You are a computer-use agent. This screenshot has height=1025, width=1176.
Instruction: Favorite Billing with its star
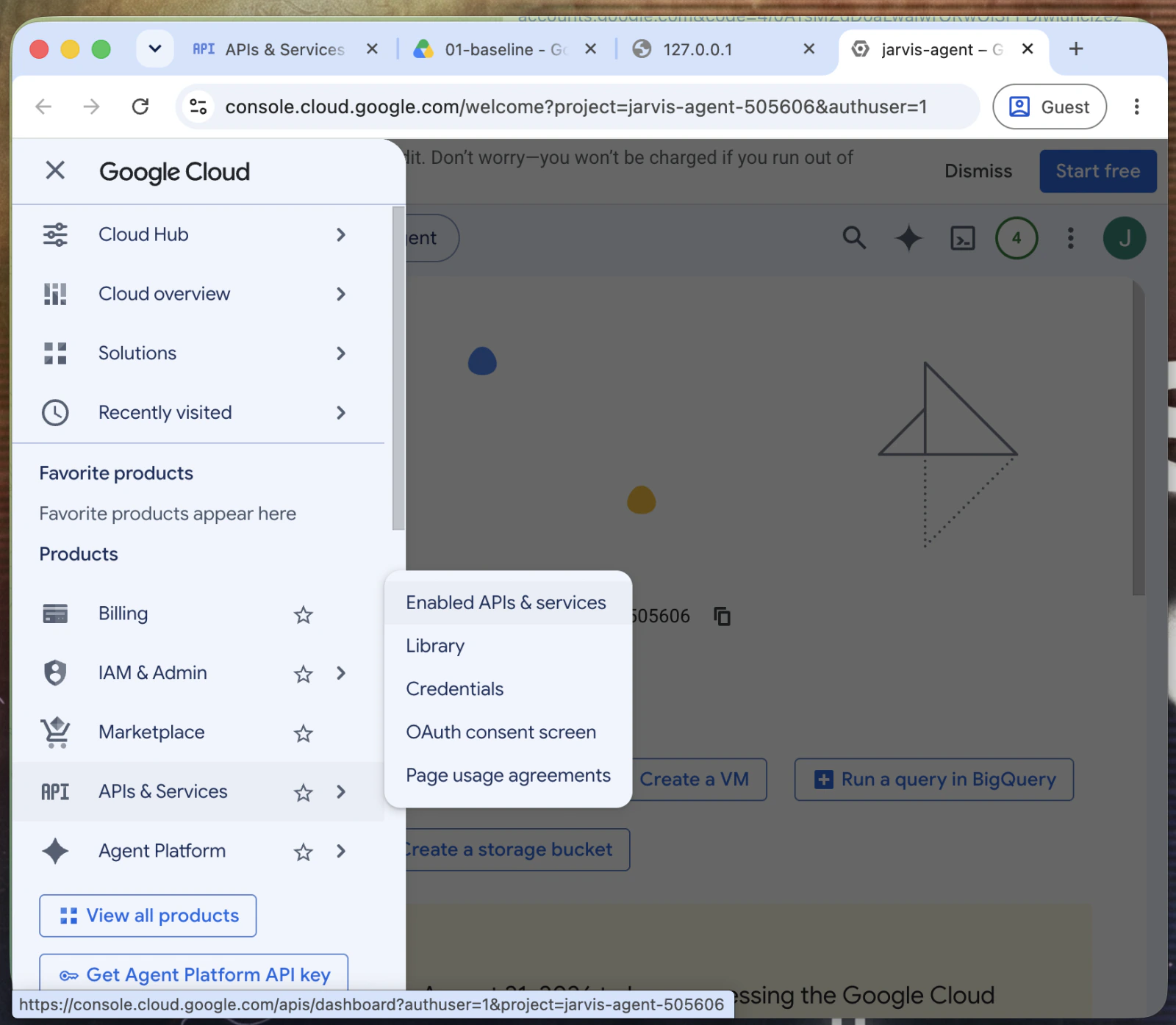click(x=304, y=614)
